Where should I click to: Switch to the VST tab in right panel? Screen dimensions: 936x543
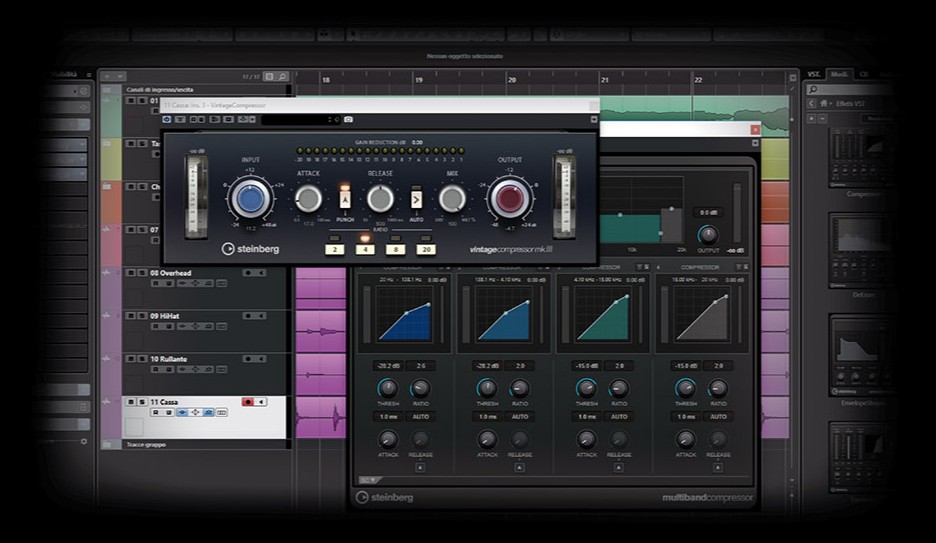(x=815, y=74)
